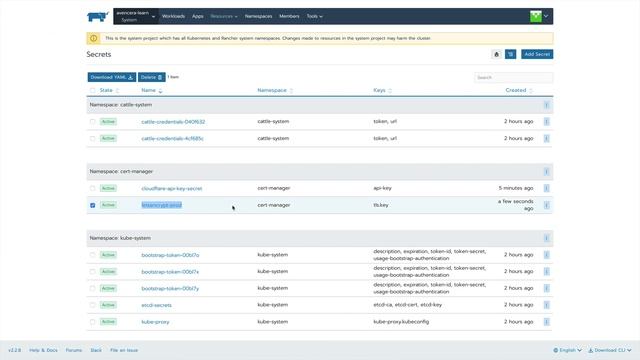Open row actions for cattle-credentials-4cf685c
The width and height of the screenshot is (640, 360).
click(x=546, y=138)
